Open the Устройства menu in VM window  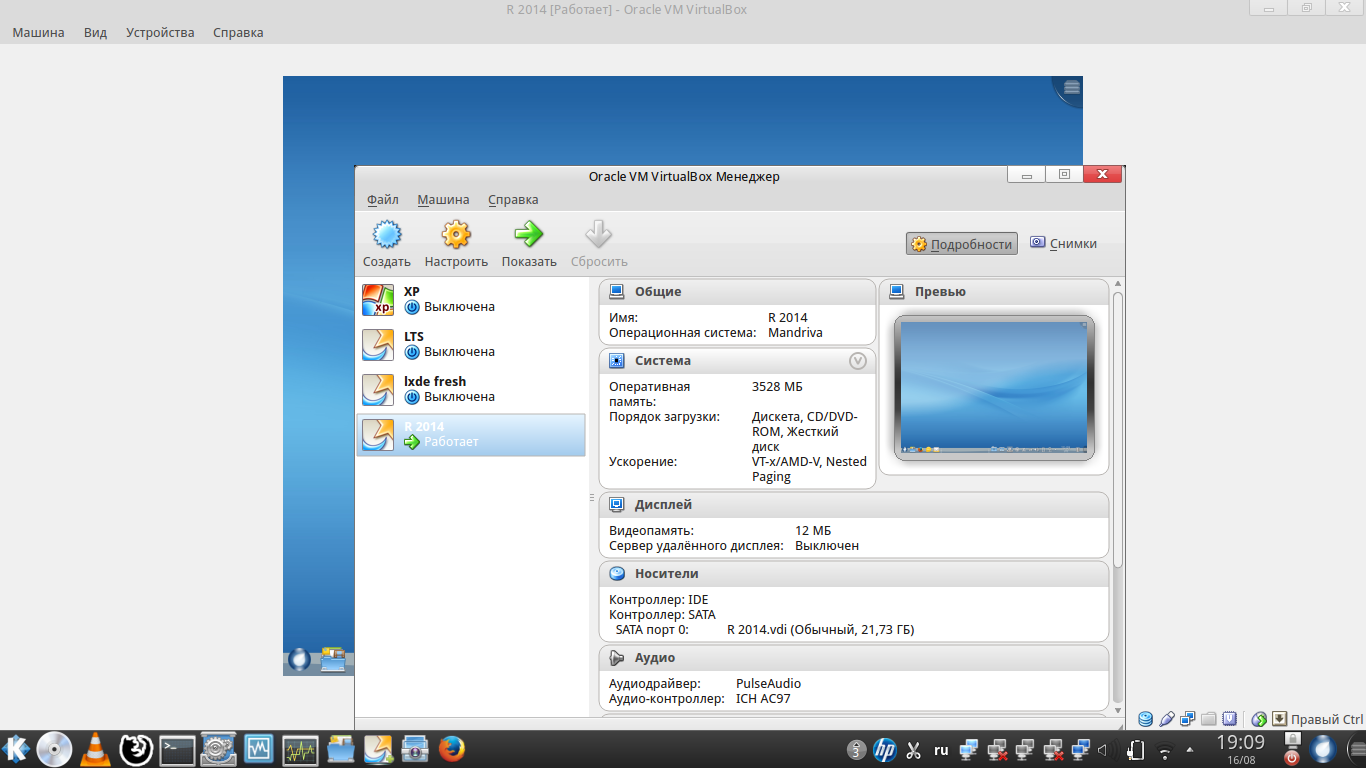point(160,32)
